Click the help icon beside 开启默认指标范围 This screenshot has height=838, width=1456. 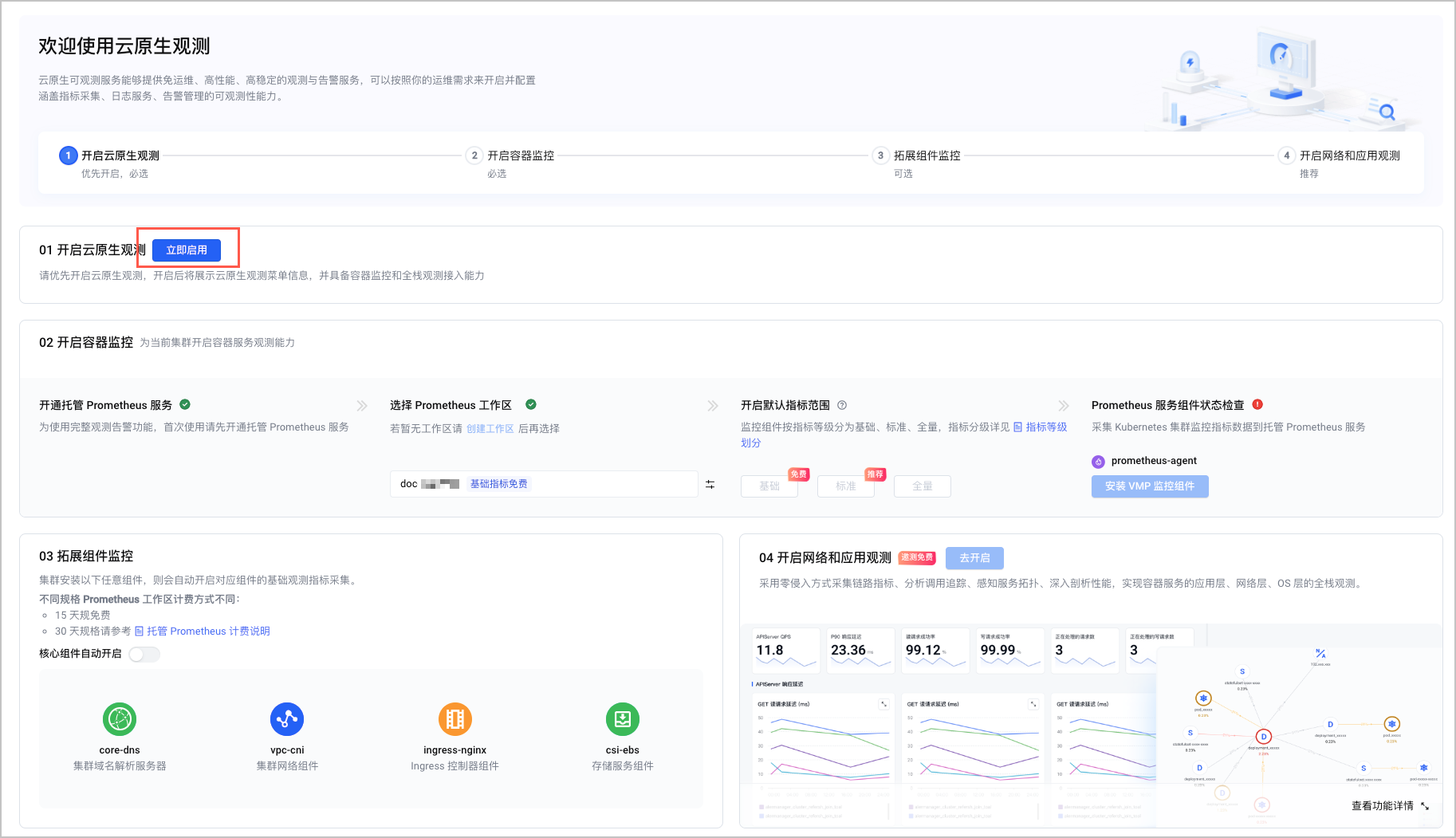click(x=842, y=405)
